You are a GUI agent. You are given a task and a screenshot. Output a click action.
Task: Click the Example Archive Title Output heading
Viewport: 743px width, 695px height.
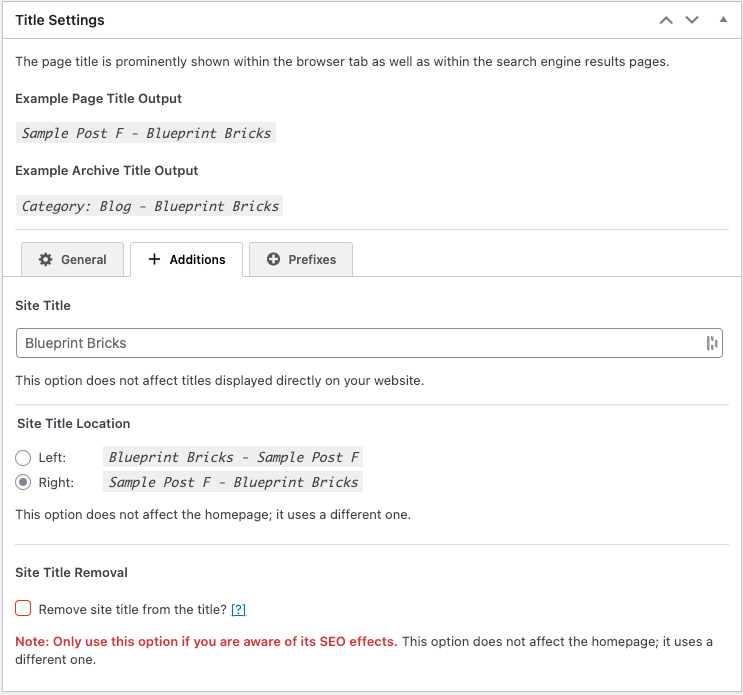tap(107, 171)
